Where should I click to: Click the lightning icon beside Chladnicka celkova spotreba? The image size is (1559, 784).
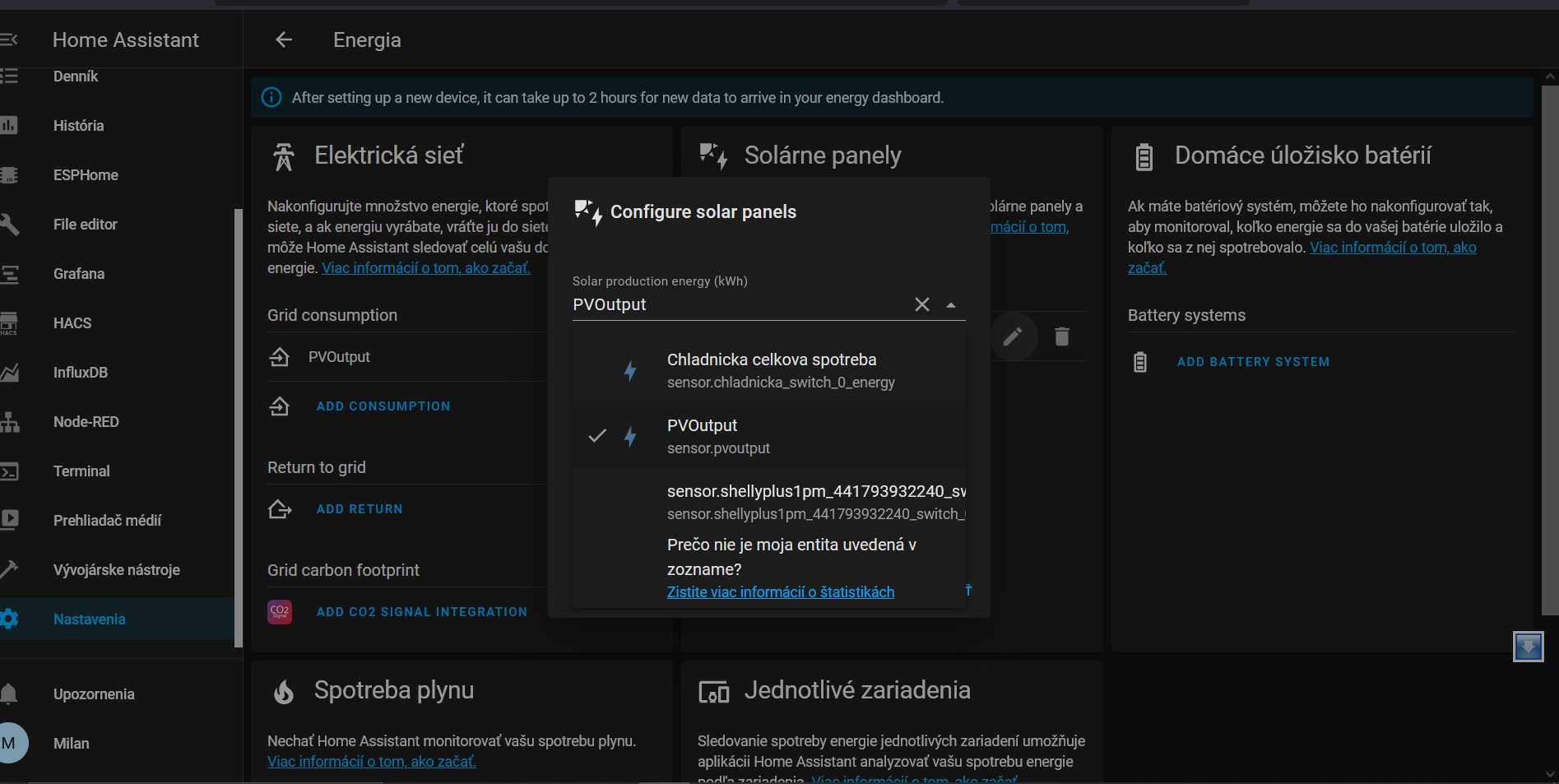pos(630,371)
